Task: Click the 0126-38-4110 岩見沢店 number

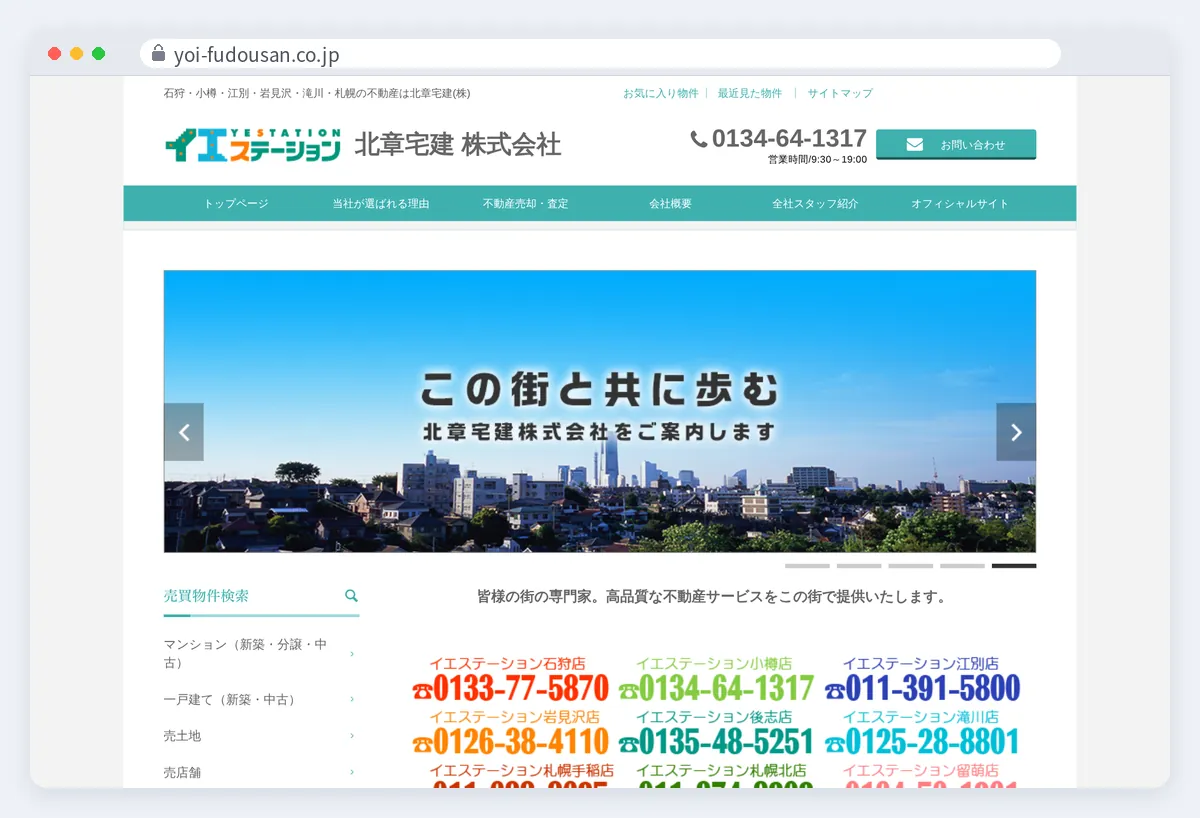Action: 521,742
